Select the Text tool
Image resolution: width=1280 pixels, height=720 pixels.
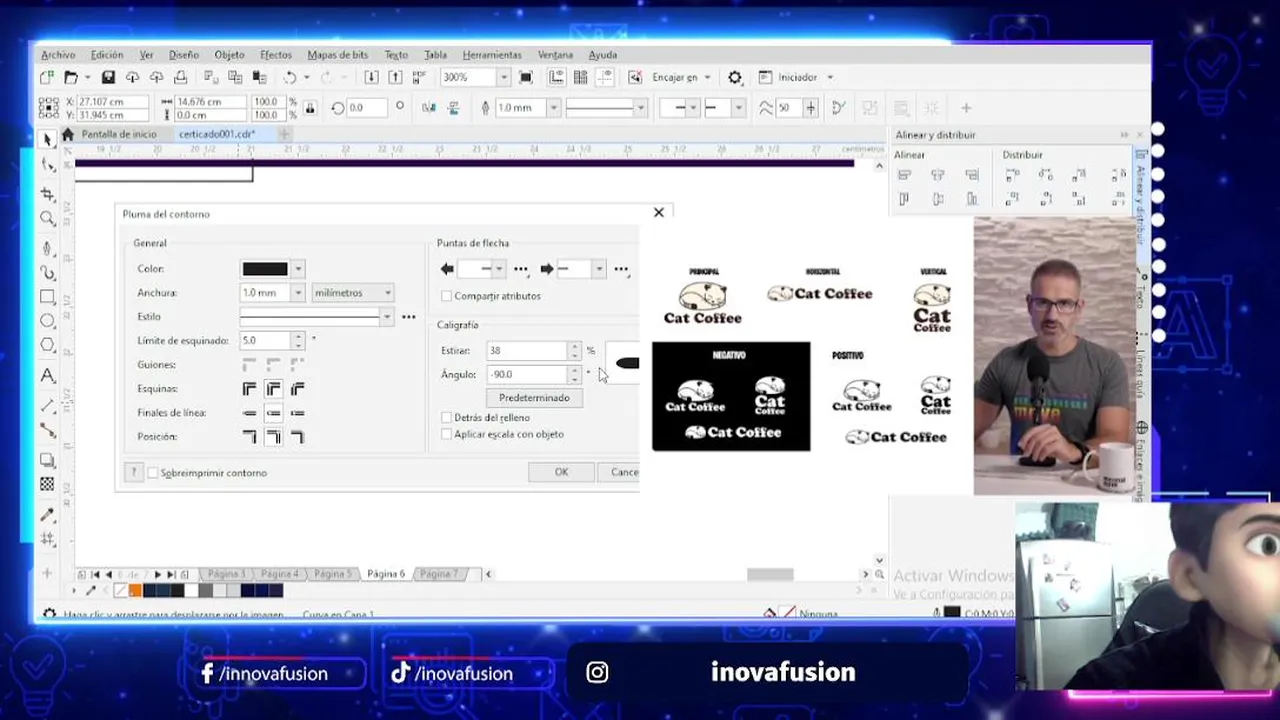coord(47,376)
